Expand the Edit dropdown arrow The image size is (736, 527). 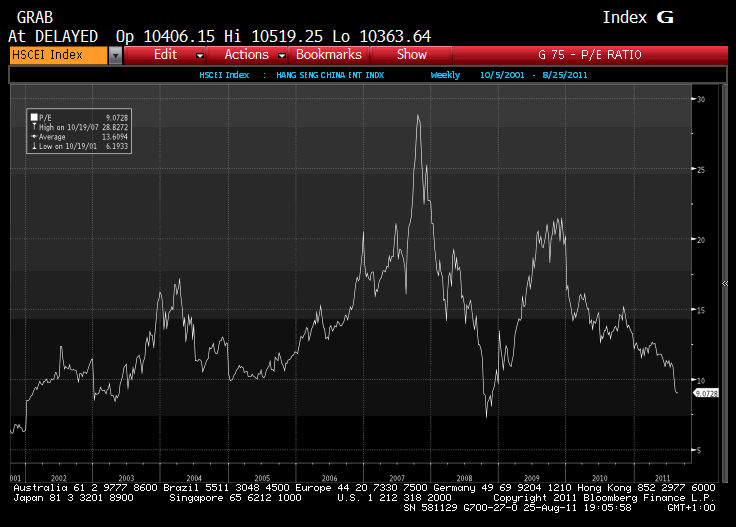coord(199,56)
